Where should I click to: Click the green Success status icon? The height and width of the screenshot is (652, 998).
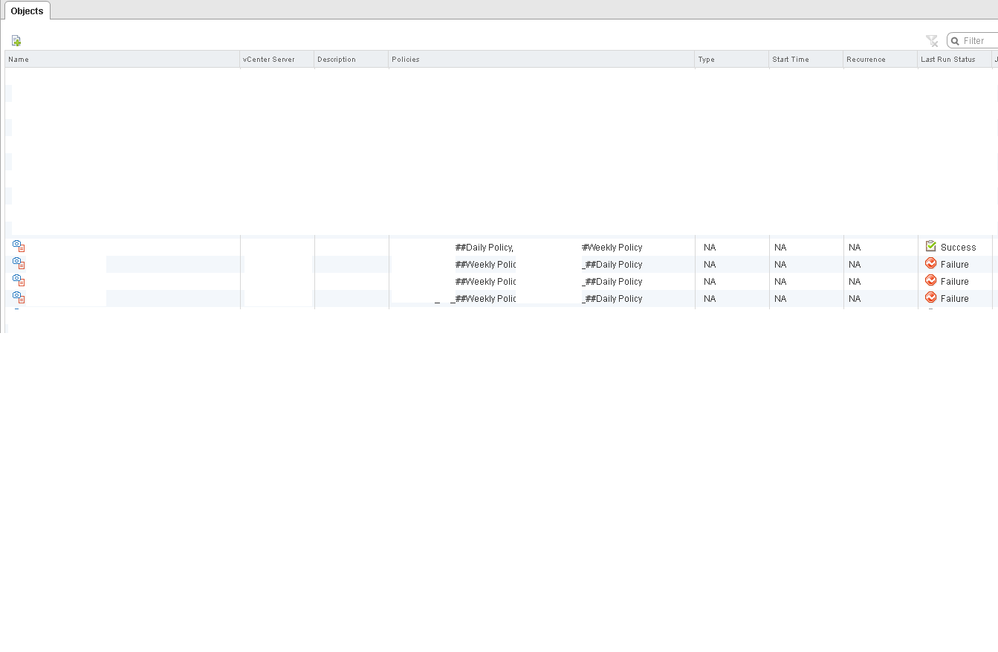931,246
